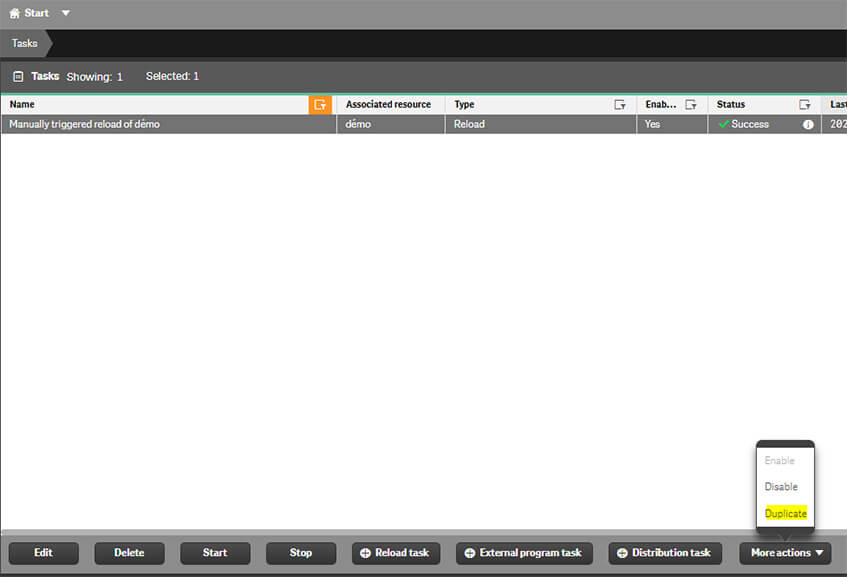The width and height of the screenshot is (847, 577).
Task: Create a new External program task
Action: point(524,553)
